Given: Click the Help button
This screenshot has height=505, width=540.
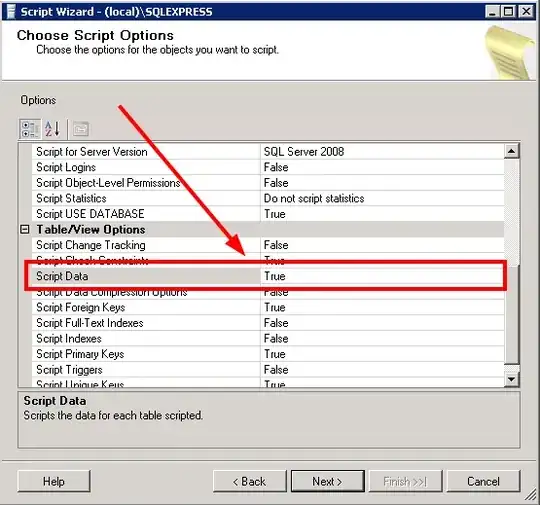Looking at the screenshot, I should point(54,481).
